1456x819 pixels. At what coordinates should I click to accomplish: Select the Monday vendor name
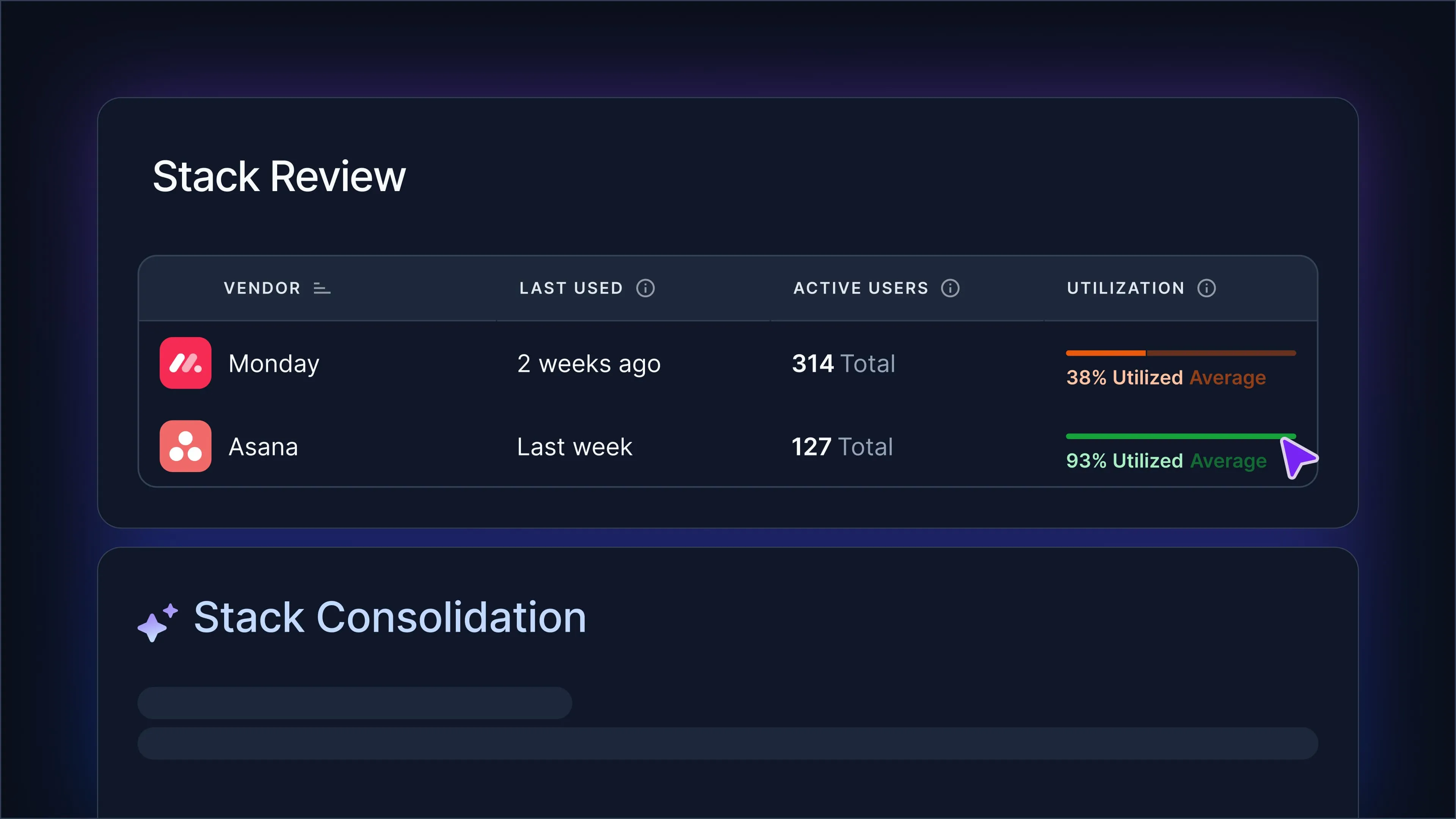point(273,364)
